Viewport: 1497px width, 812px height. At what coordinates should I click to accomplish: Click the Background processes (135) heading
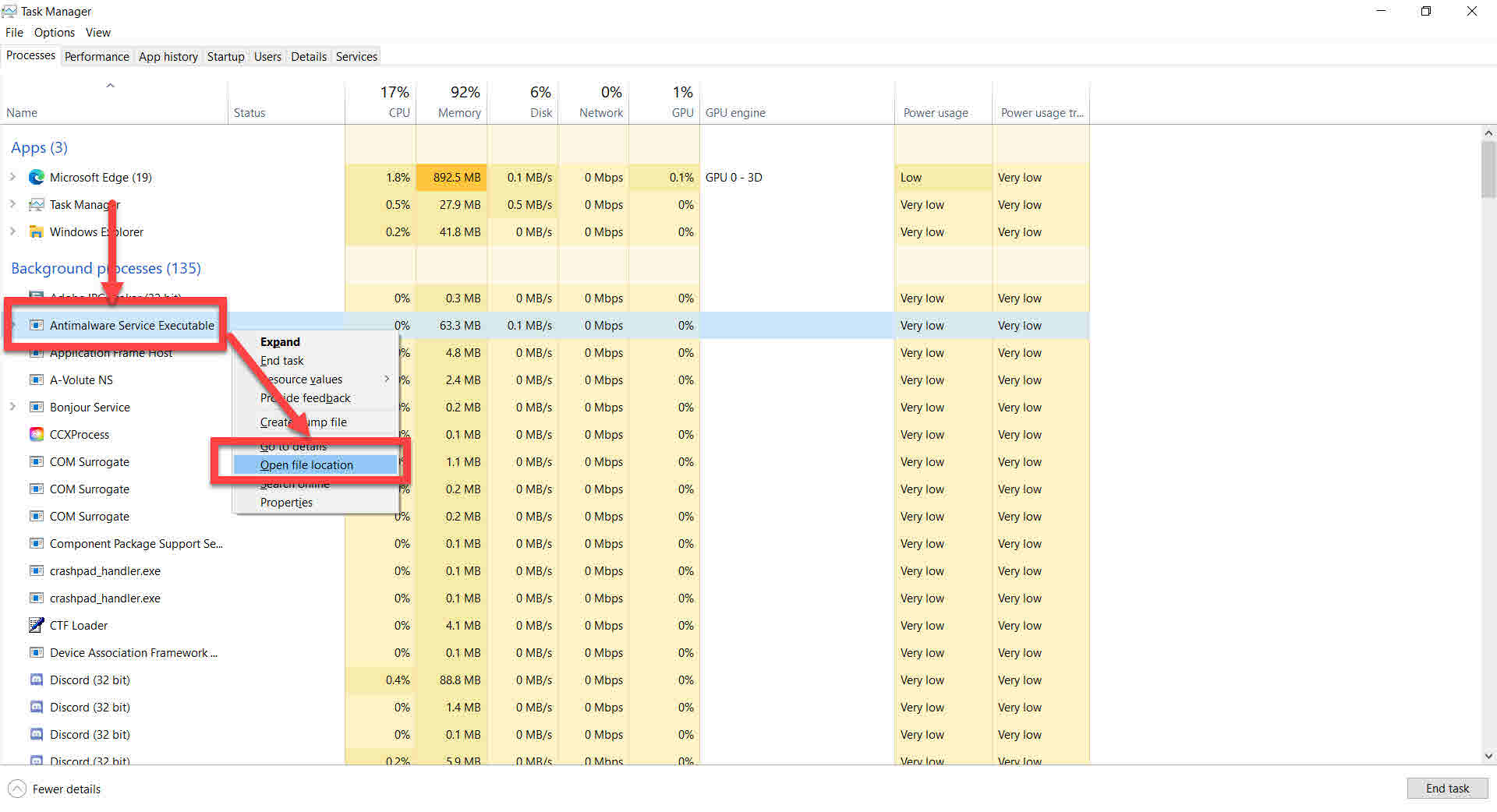pos(106,268)
